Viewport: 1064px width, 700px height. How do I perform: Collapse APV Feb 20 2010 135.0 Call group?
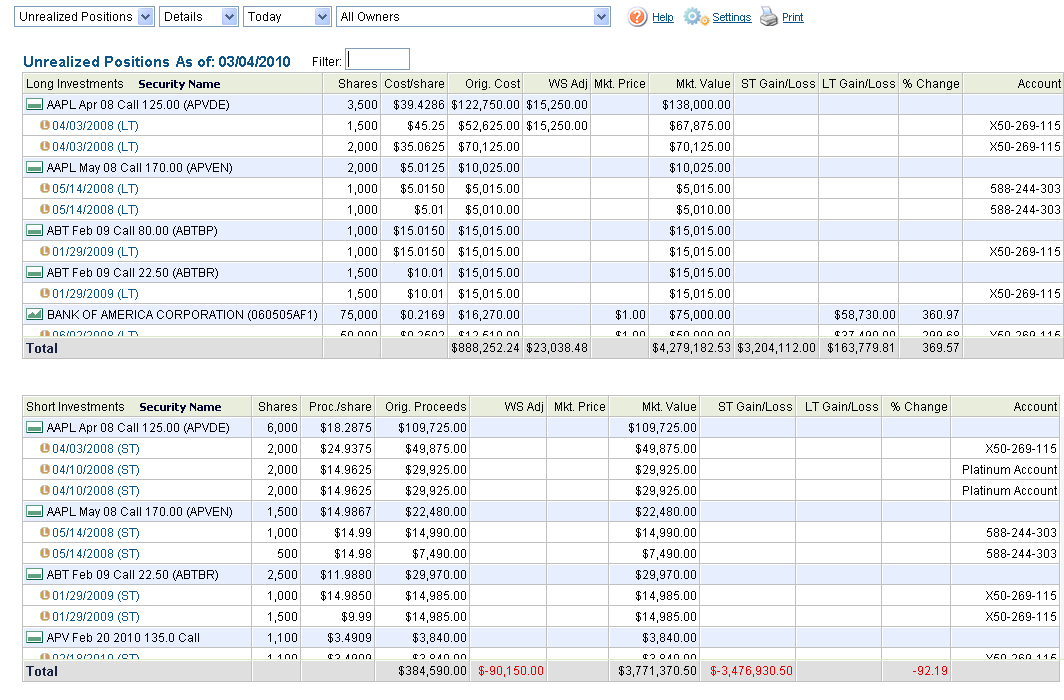[34, 638]
